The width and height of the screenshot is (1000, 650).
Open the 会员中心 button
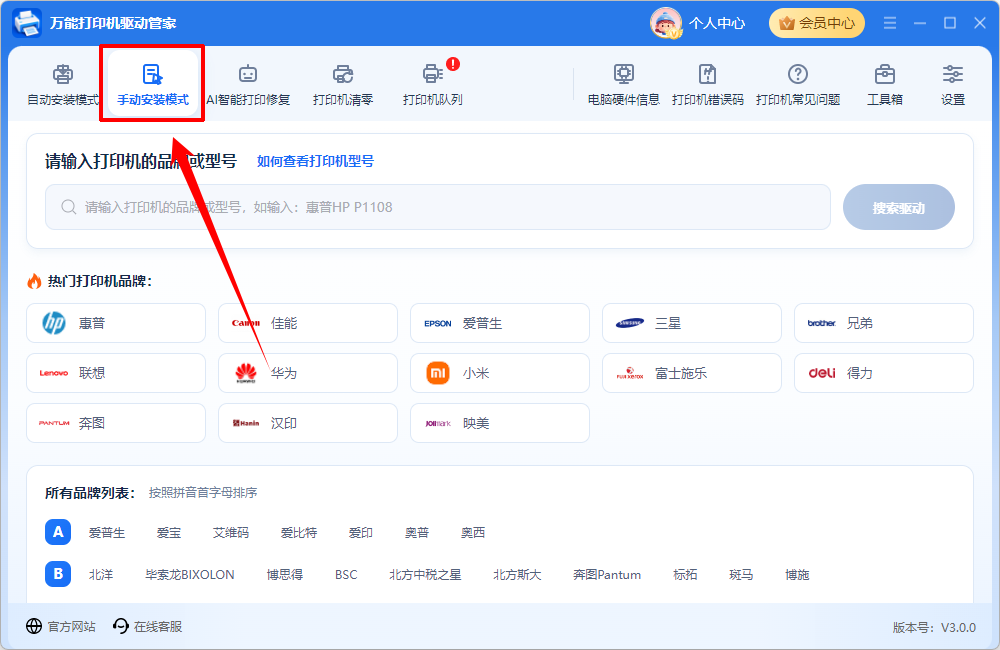pyautogui.click(x=817, y=24)
